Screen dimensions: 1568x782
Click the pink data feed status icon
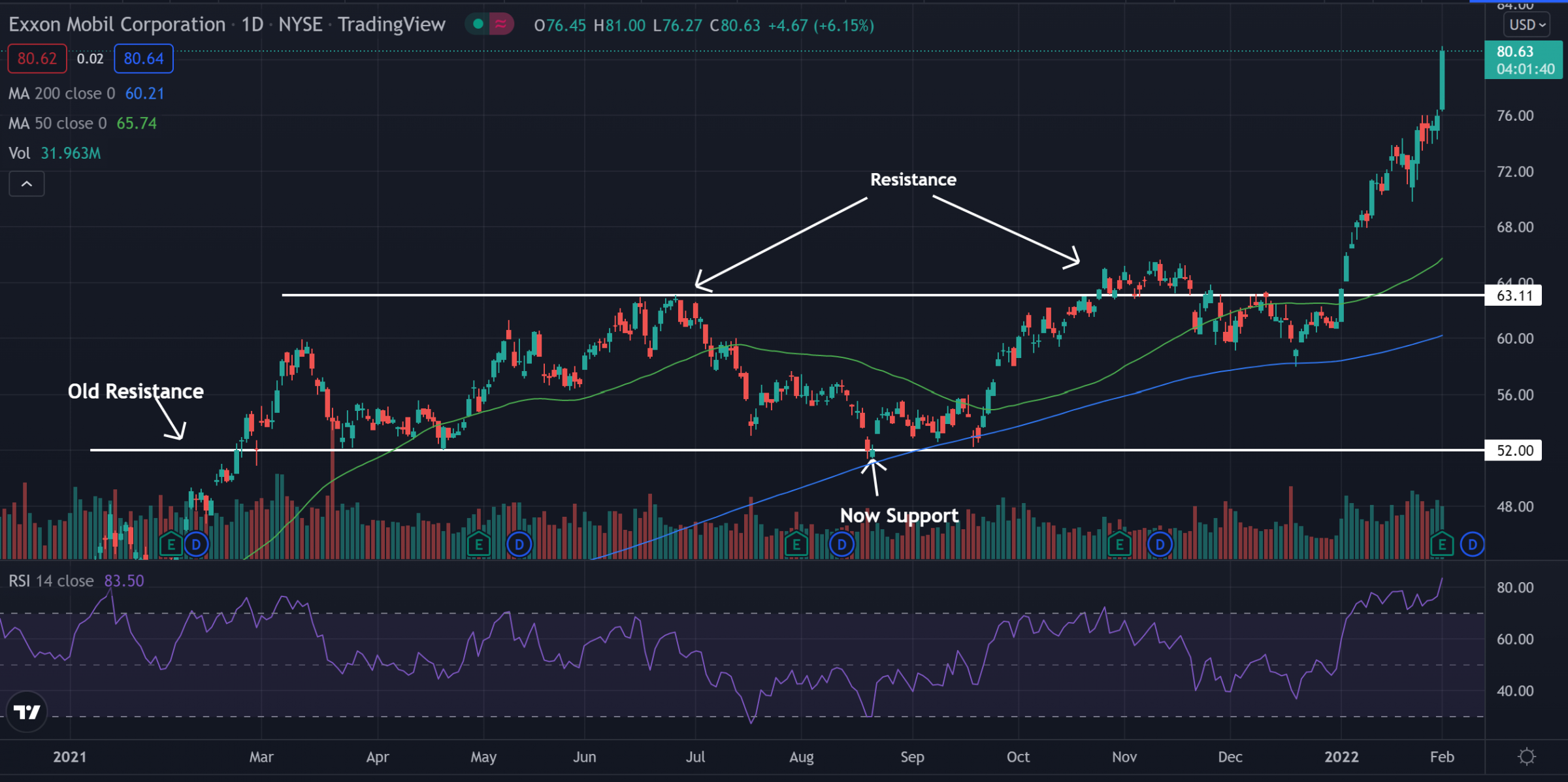point(501,24)
